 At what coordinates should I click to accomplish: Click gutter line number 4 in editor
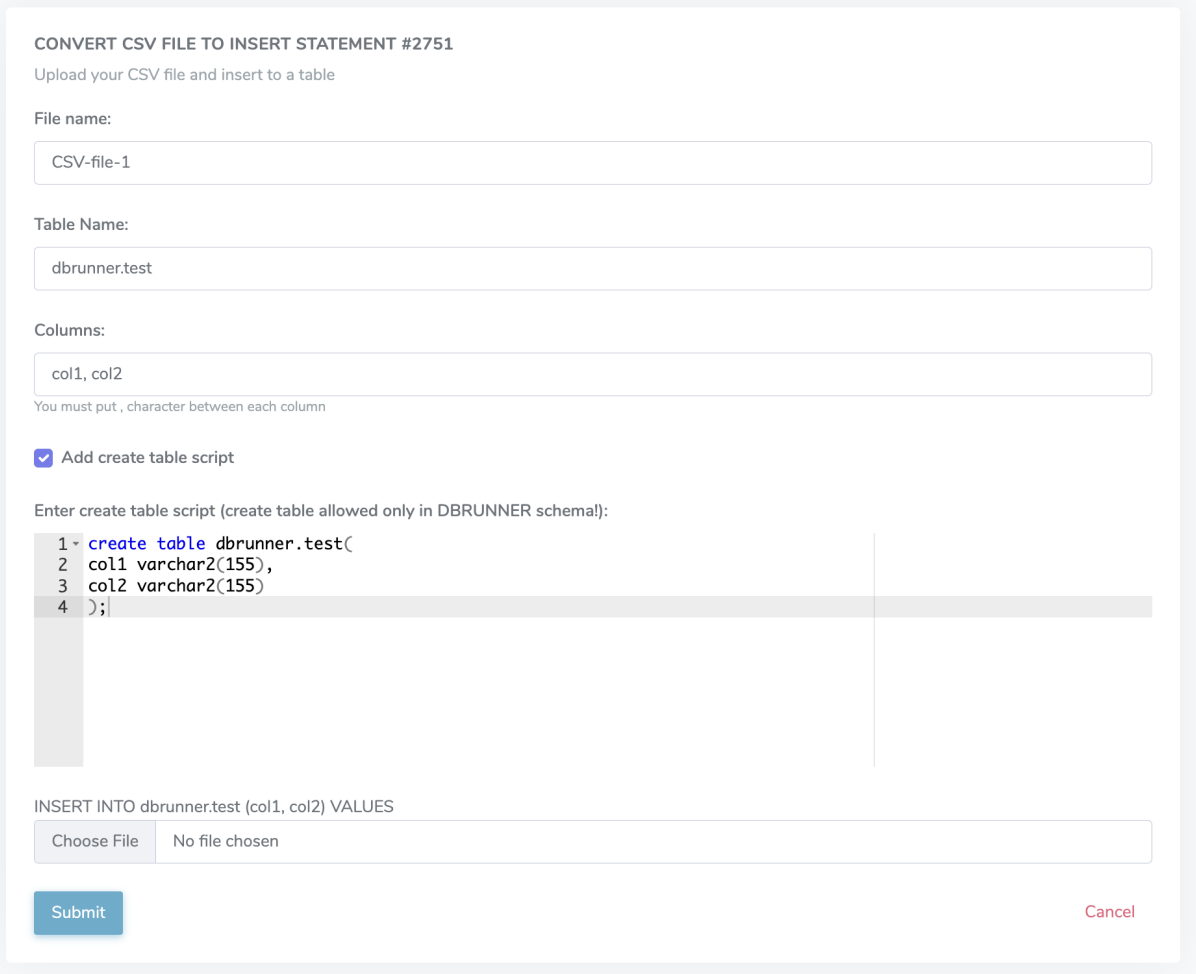[63, 607]
